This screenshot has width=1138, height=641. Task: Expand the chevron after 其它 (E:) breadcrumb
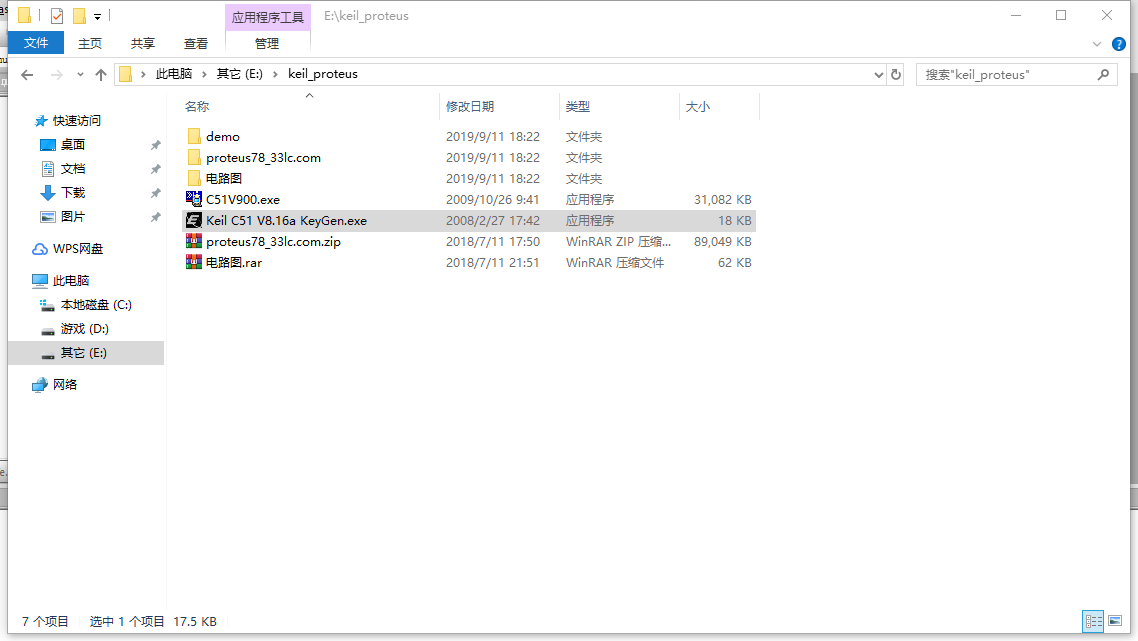click(x=275, y=74)
